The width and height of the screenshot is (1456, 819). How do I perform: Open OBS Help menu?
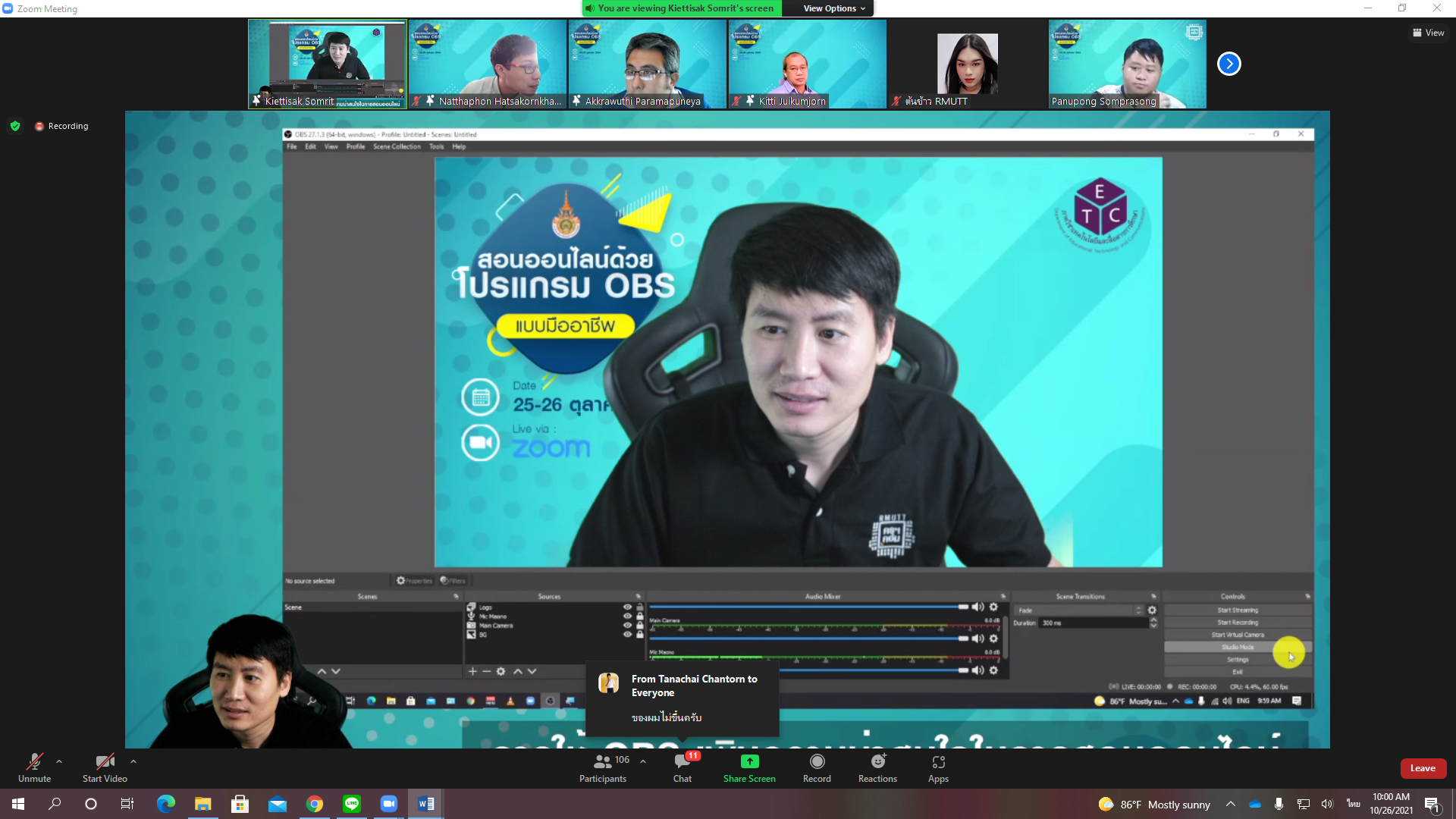tap(459, 146)
